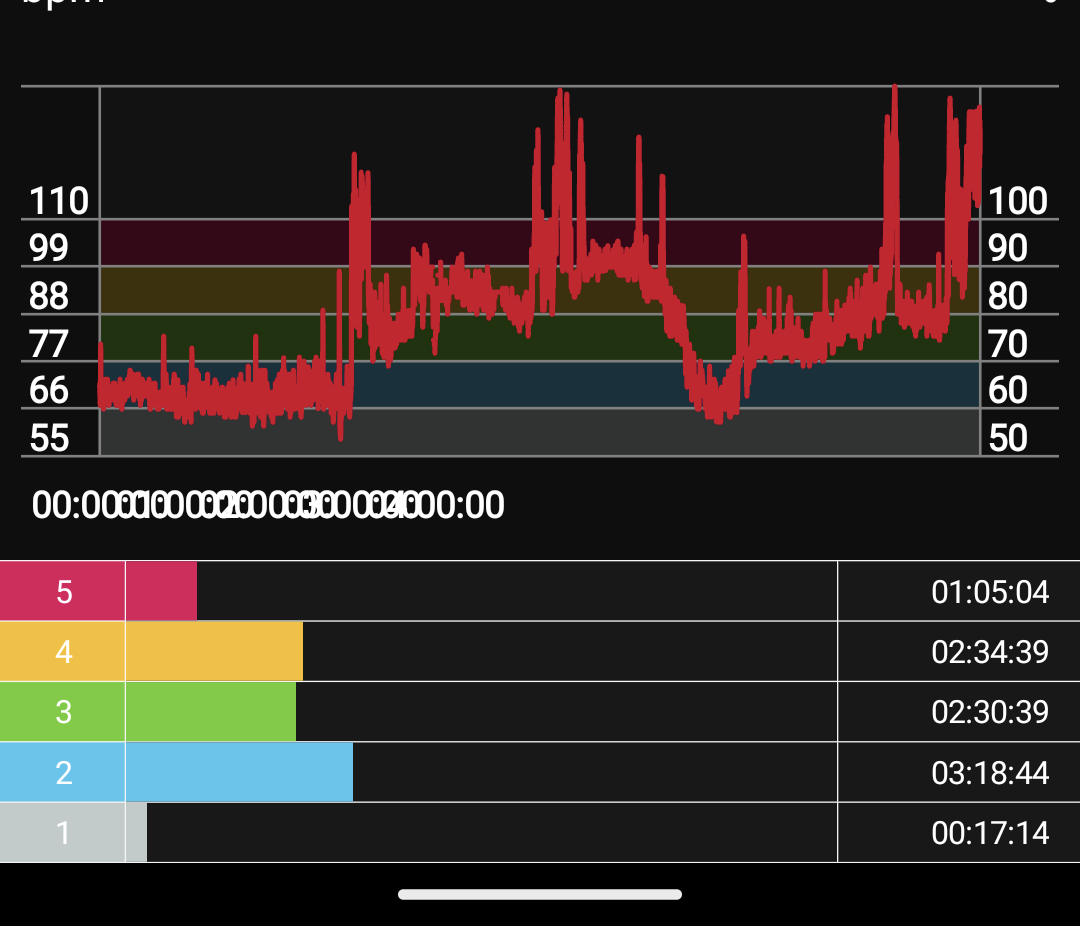
Task: Tap the Android navigation gesture bar
Action: click(x=540, y=894)
